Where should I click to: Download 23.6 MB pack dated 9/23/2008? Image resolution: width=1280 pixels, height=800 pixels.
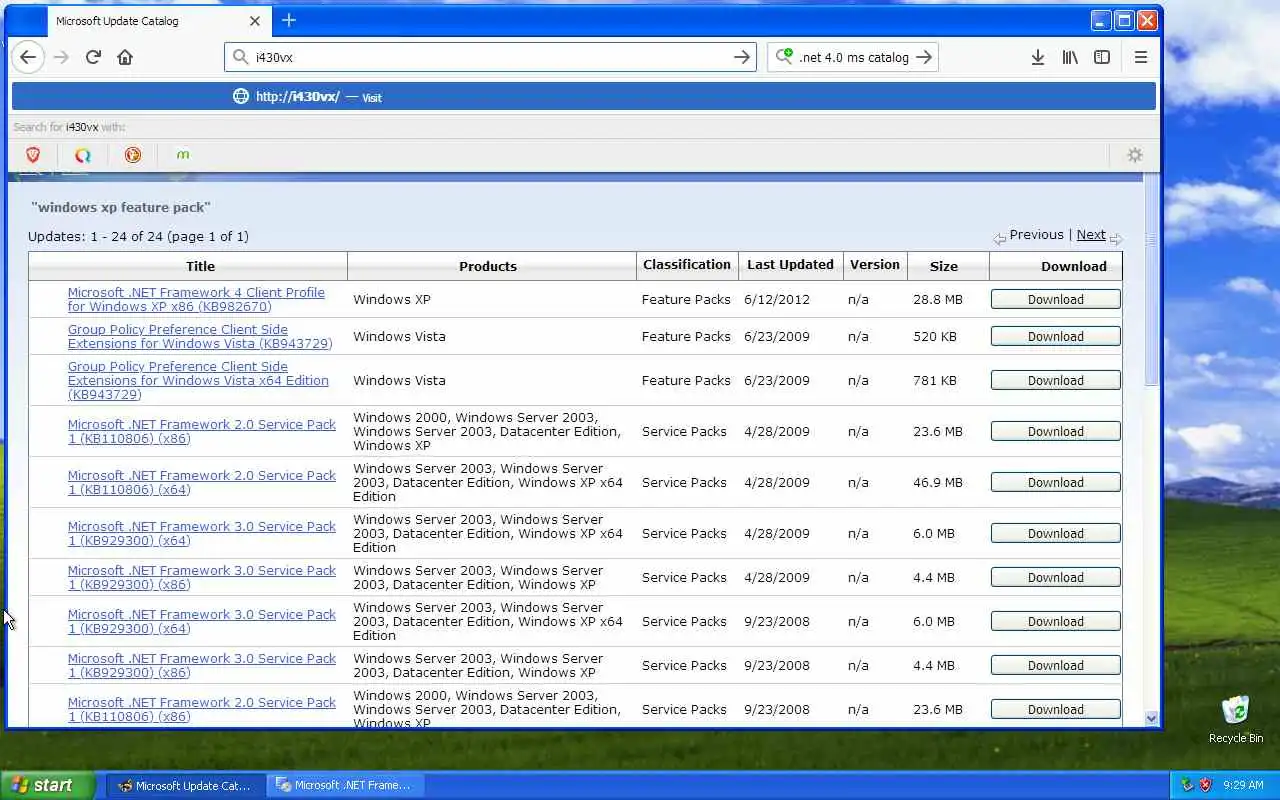click(x=1055, y=709)
